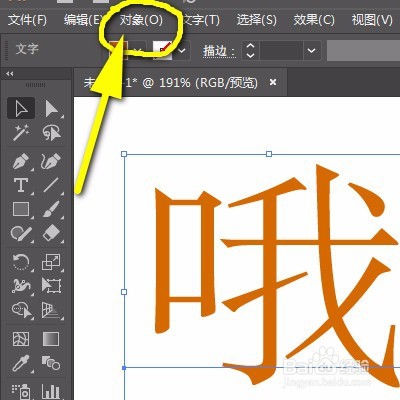Click the left middle bounding box handle
The image size is (400, 400).
(124, 292)
